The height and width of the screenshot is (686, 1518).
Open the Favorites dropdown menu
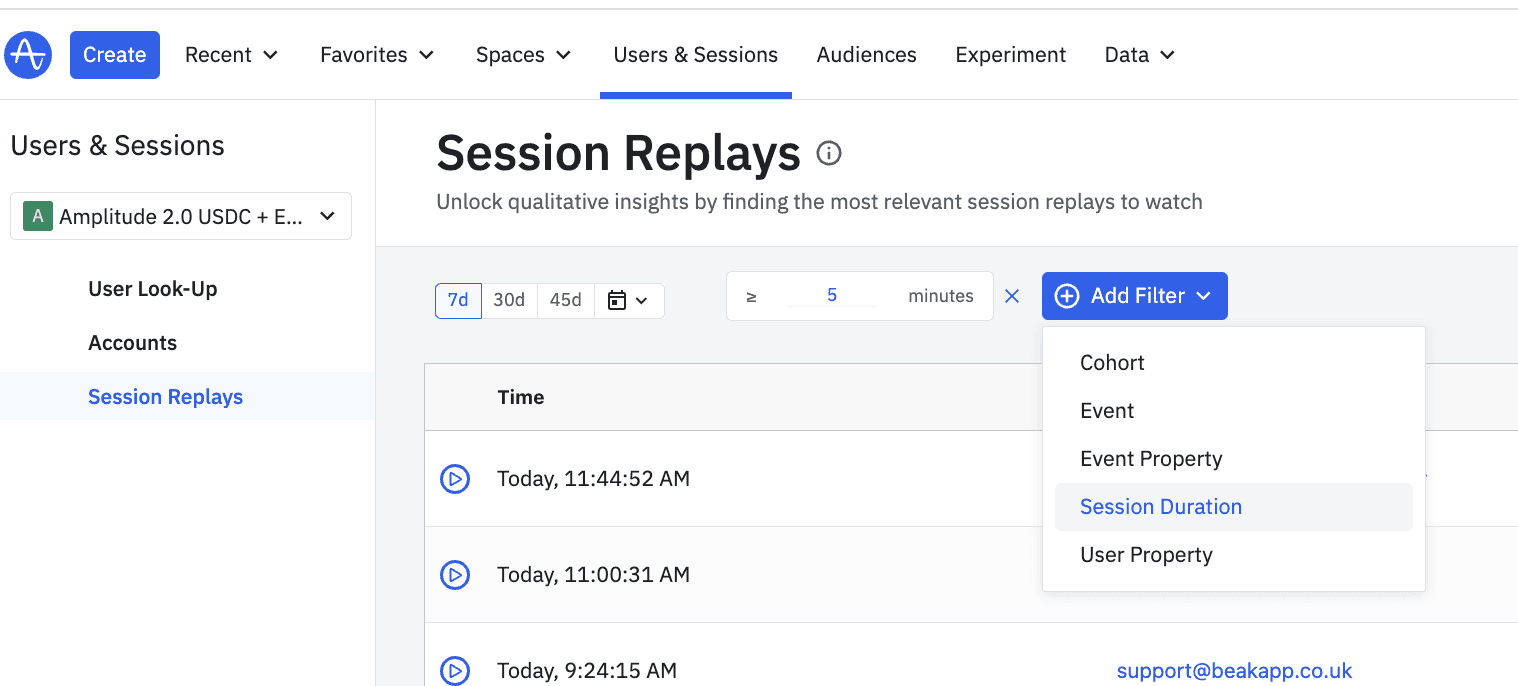point(377,55)
